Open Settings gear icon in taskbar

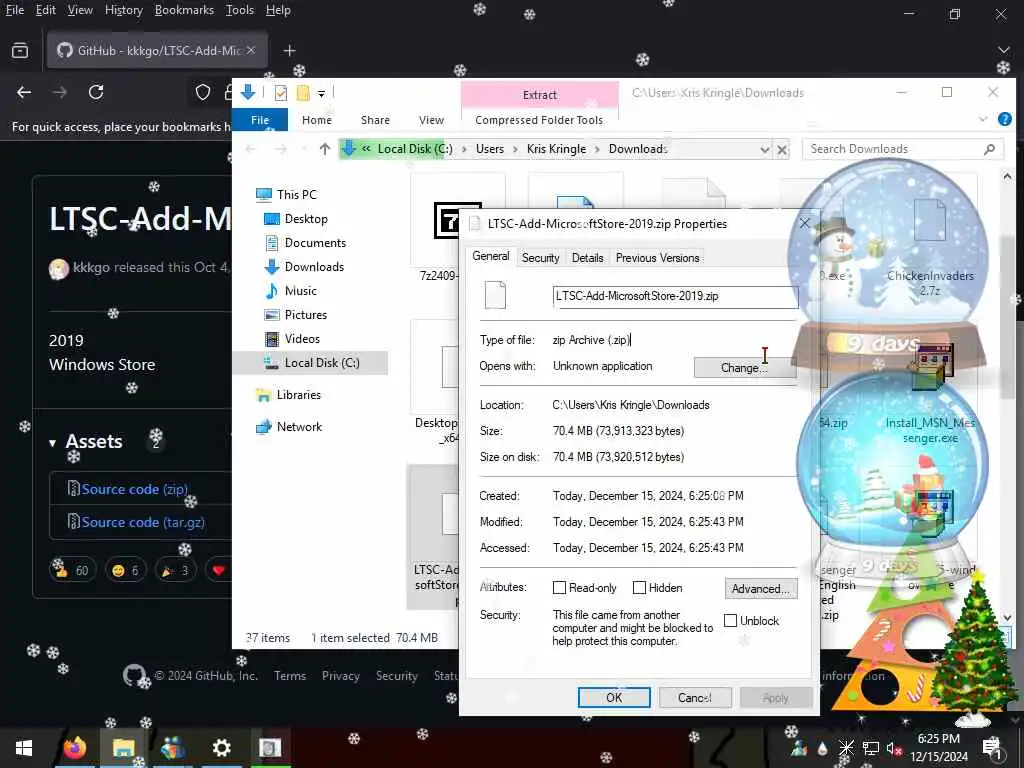(x=221, y=748)
